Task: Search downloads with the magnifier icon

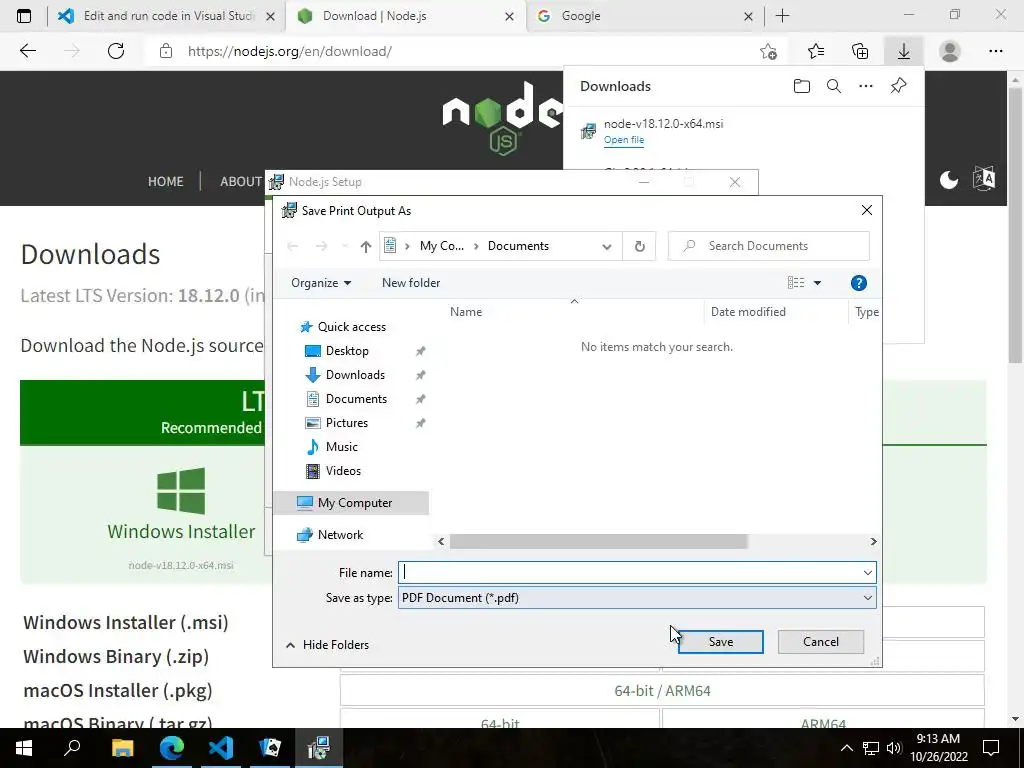Action: pos(833,86)
